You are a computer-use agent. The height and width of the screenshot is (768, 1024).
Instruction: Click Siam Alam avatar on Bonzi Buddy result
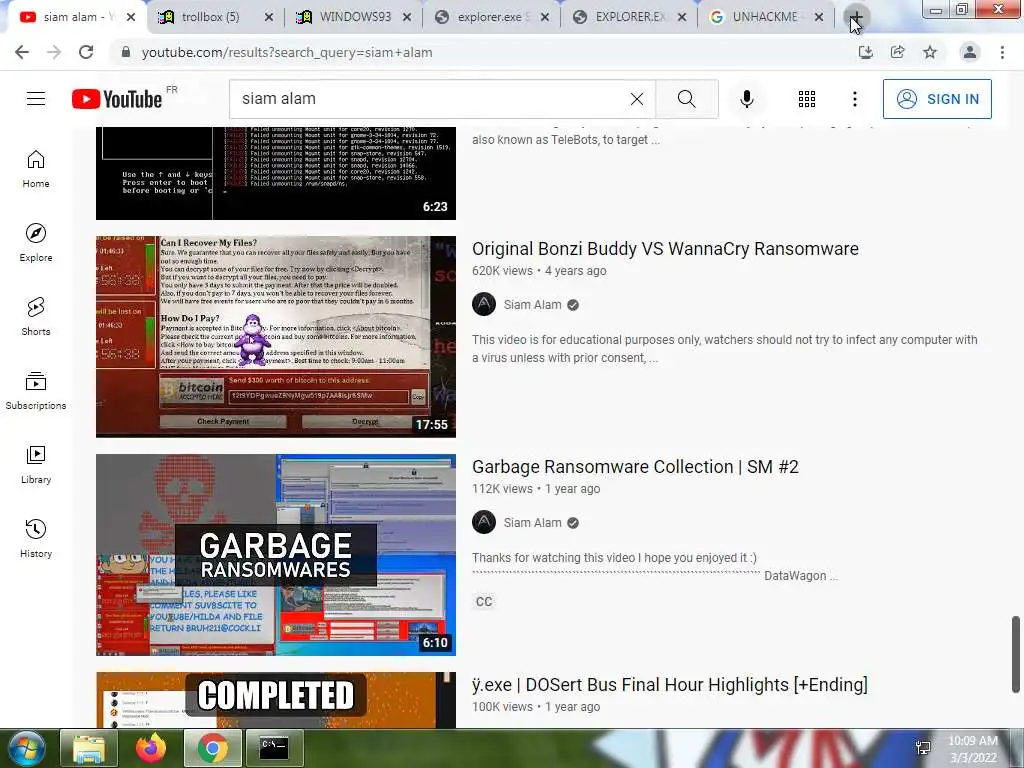(x=484, y=304)
